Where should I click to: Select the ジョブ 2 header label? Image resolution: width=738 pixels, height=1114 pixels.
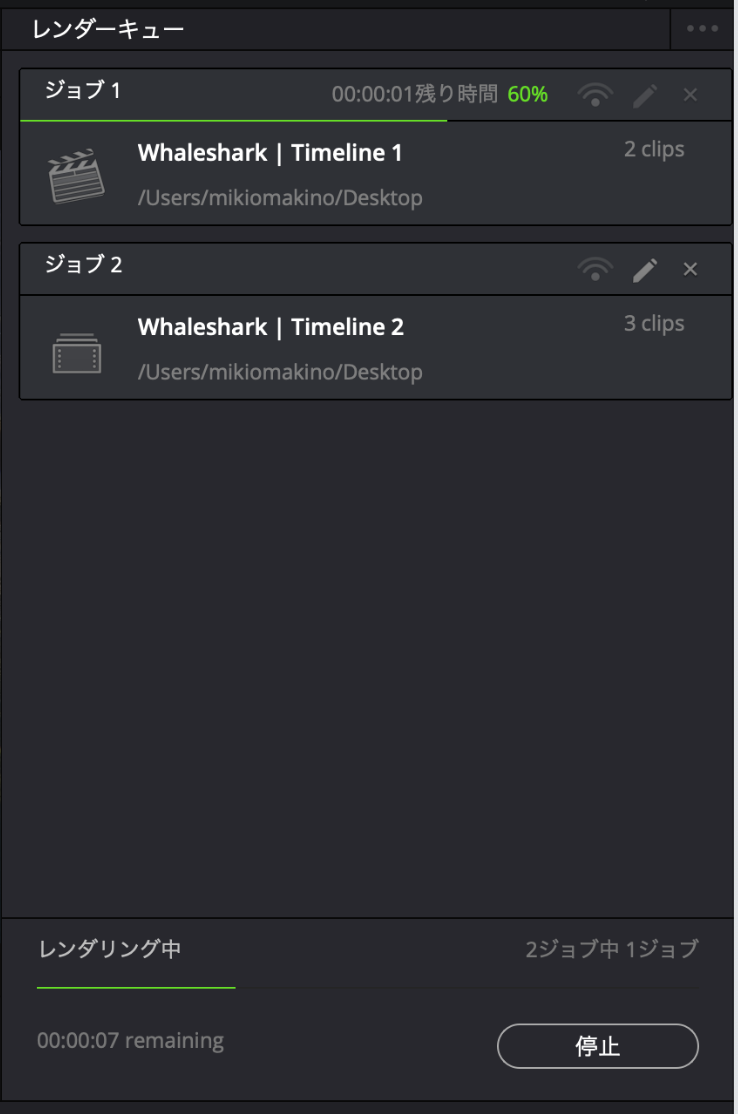coord(83,265)
